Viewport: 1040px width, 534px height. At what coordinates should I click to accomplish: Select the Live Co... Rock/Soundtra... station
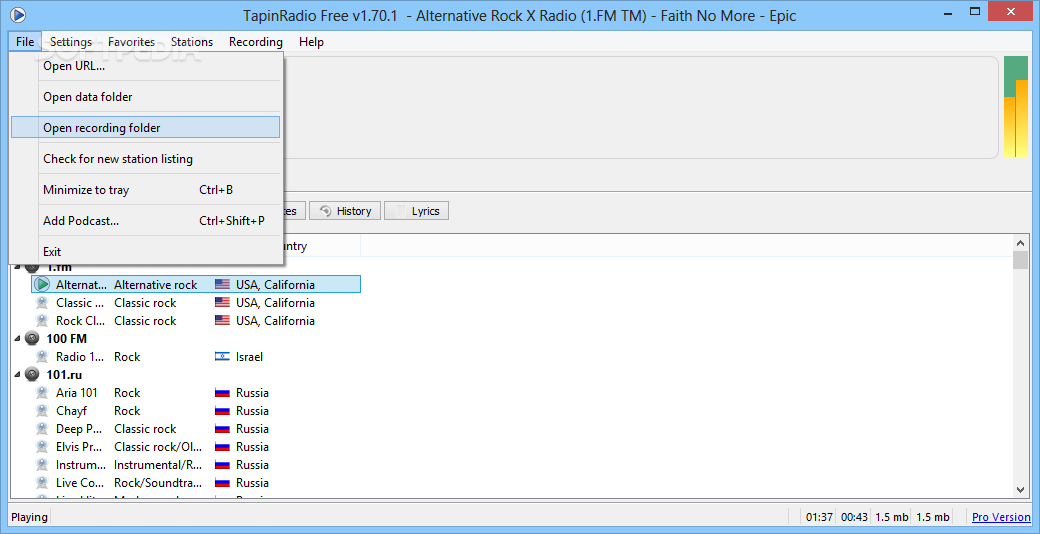pos(196,482)
